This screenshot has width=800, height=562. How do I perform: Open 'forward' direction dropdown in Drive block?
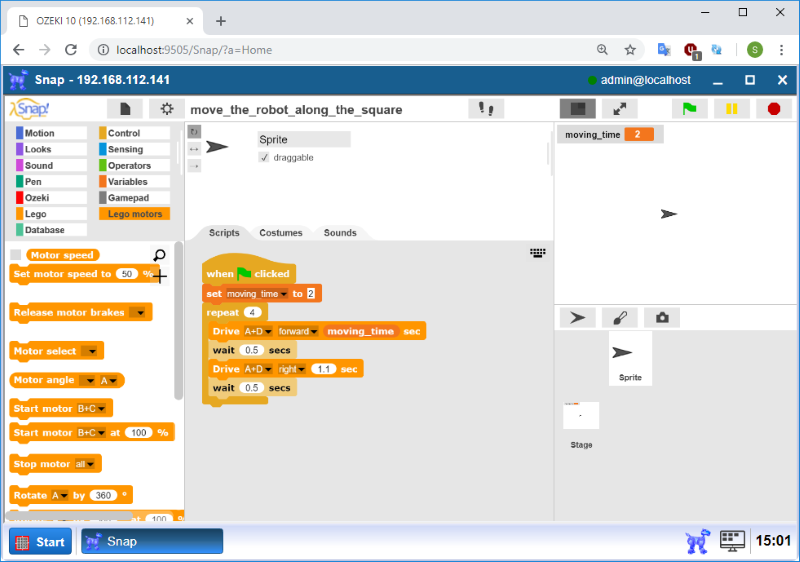coord(297,331)
